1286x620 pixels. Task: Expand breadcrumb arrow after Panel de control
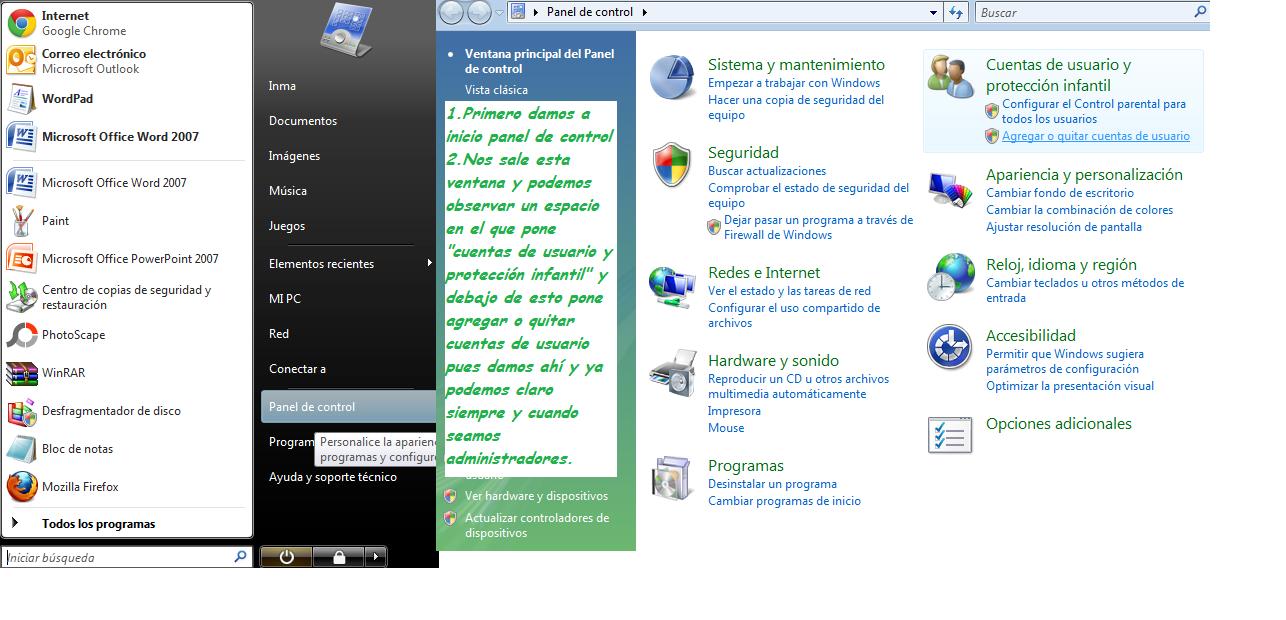coord(645,12)
